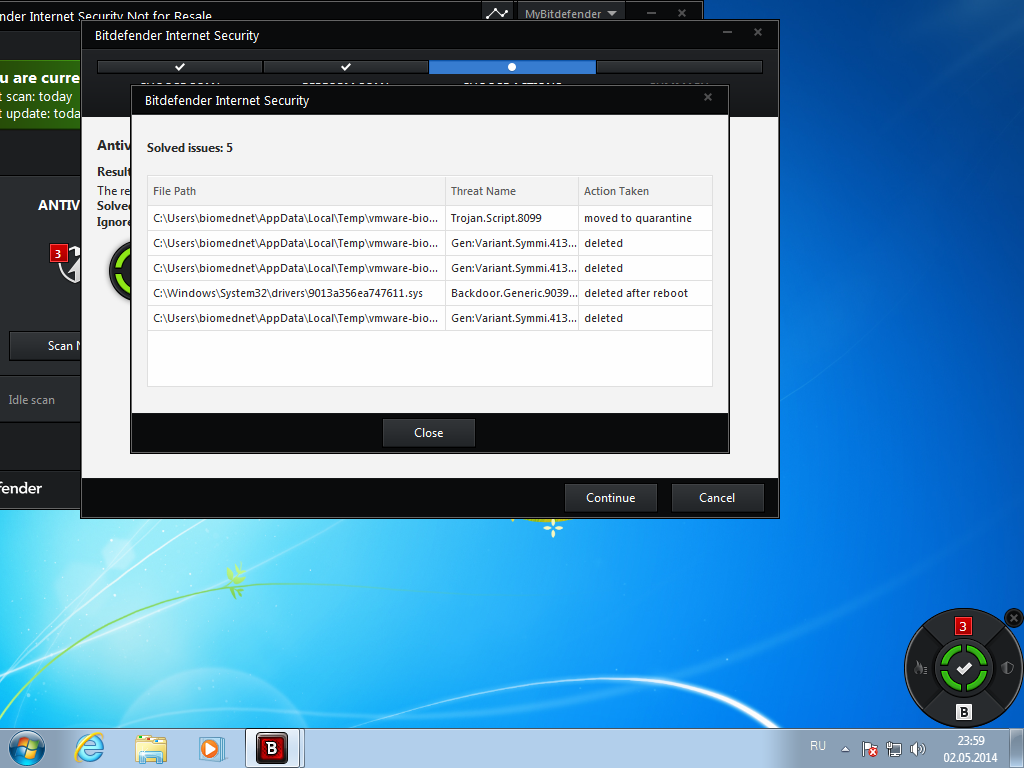Click the shield icon on the security widget
1024x768 pixels.
click(1007, 668)
